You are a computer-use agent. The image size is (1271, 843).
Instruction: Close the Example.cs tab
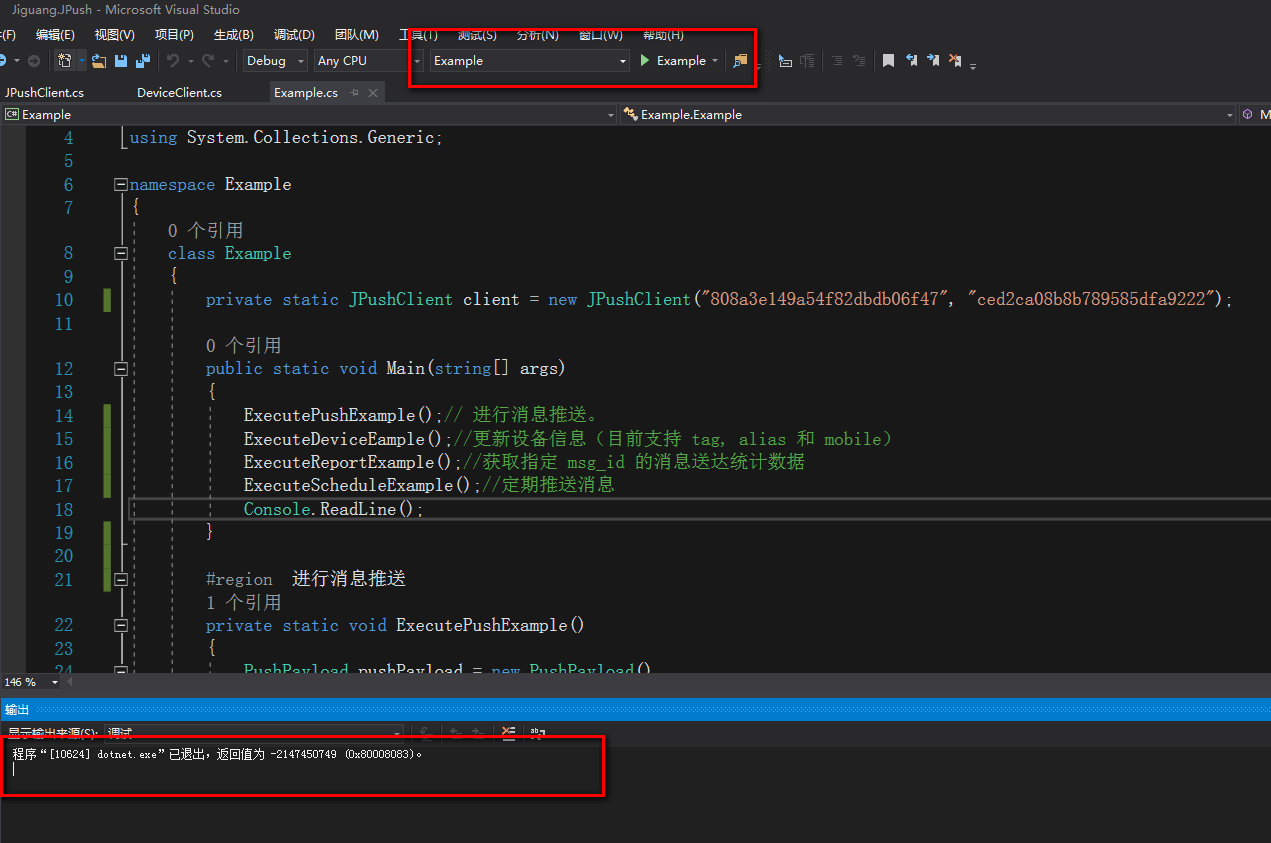[x=373, y=93]
